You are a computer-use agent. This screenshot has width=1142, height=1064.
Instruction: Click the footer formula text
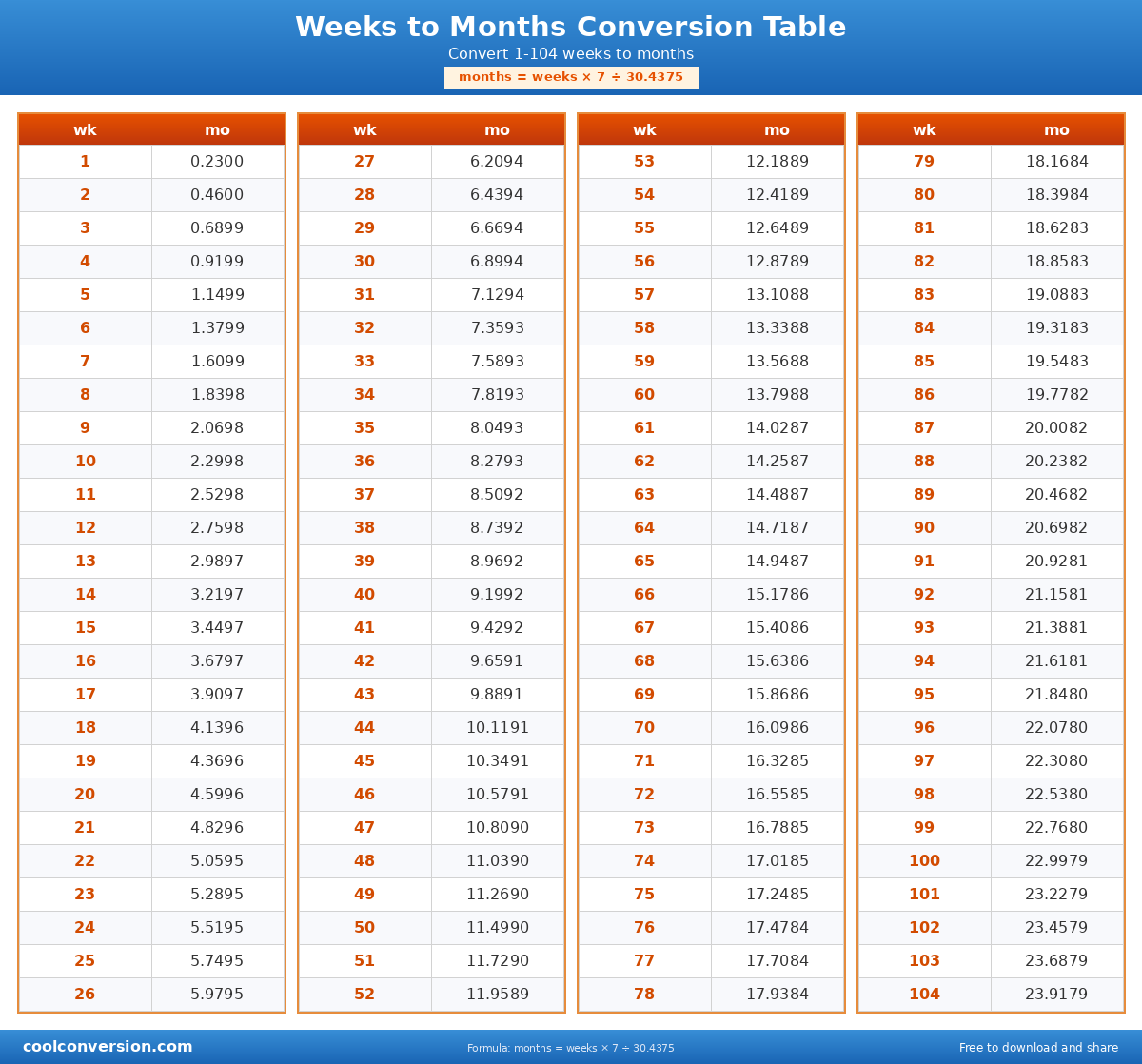click(x=571, y=1048)
